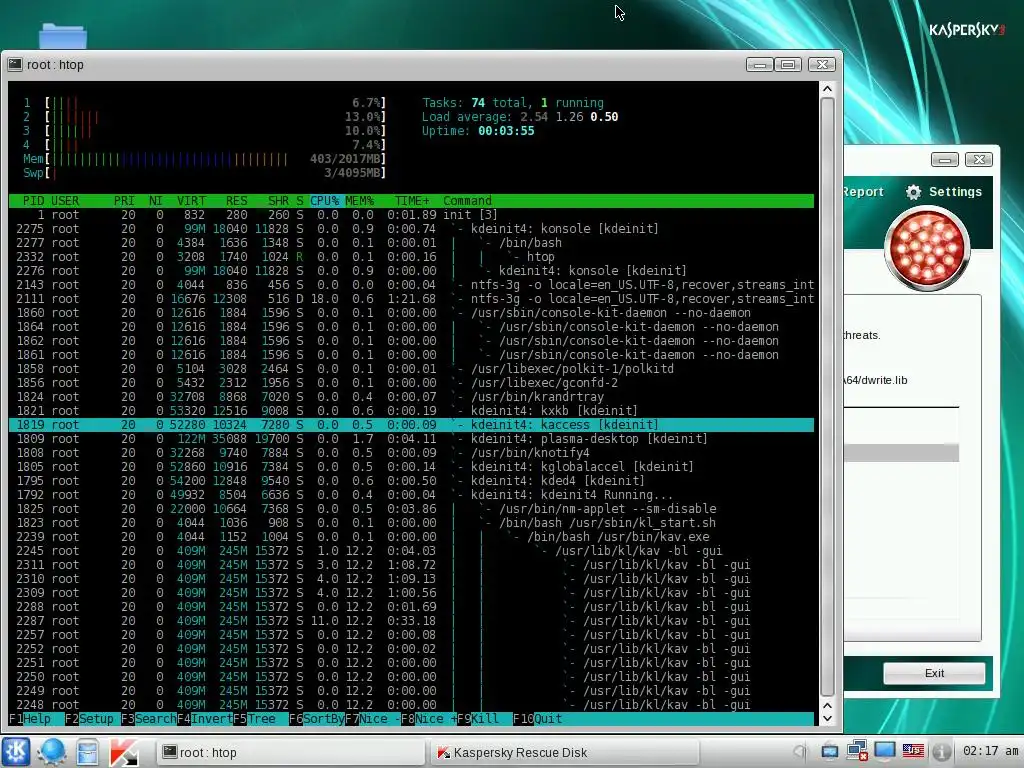Click the Exit button in Kaspersky window
The image size is (1024, 768).
[x=934, y=673]
